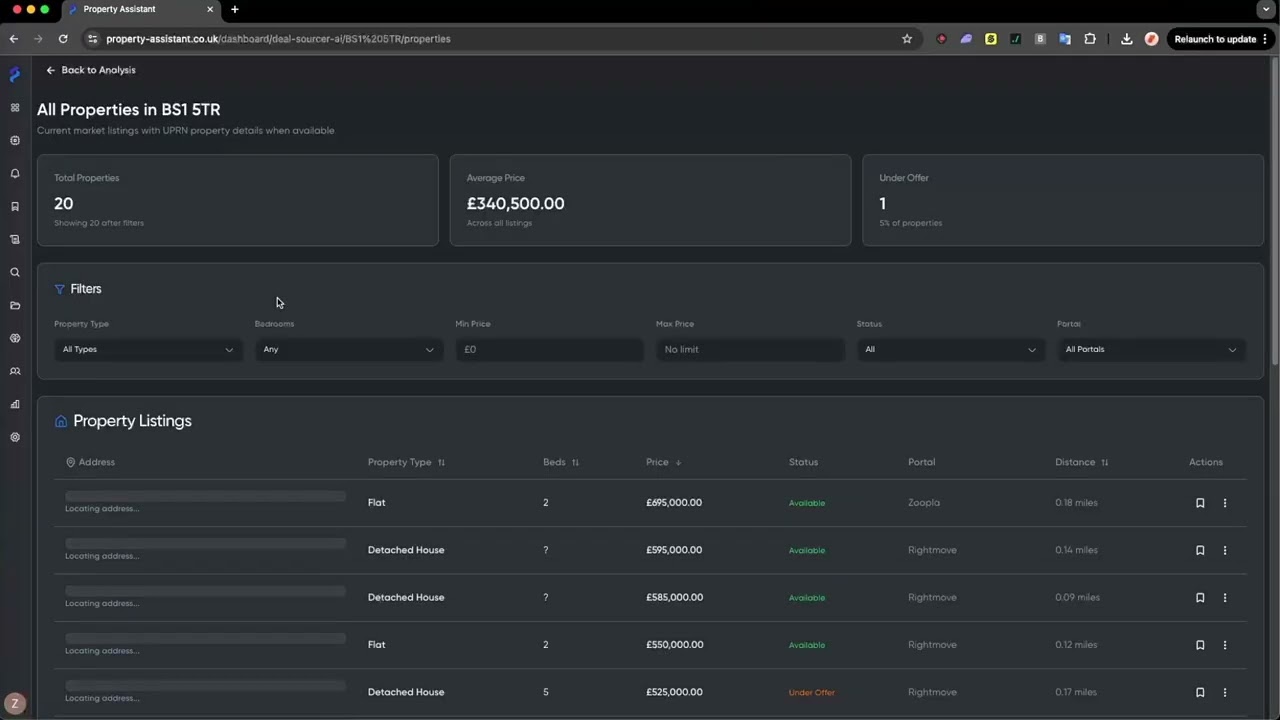Open the users group icon in sidebar
The image size is (1280, 720).
click(15, 371)
